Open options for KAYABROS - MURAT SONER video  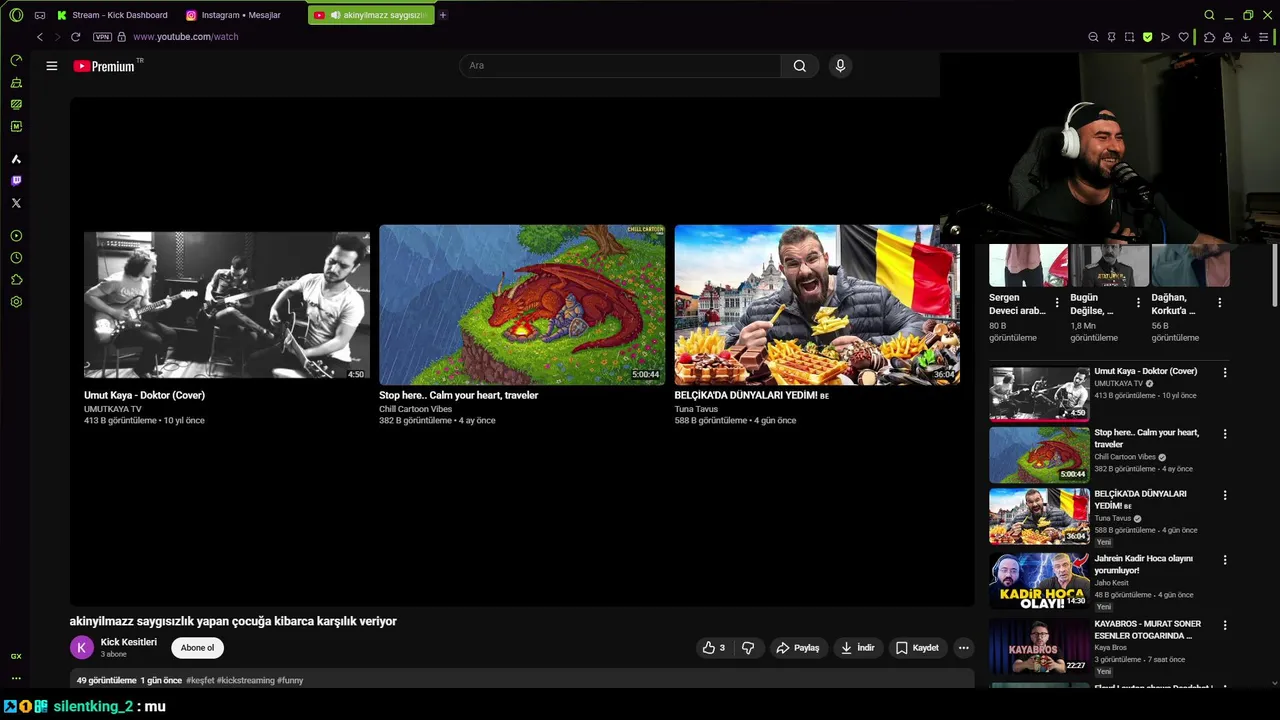click(1225, 625)
